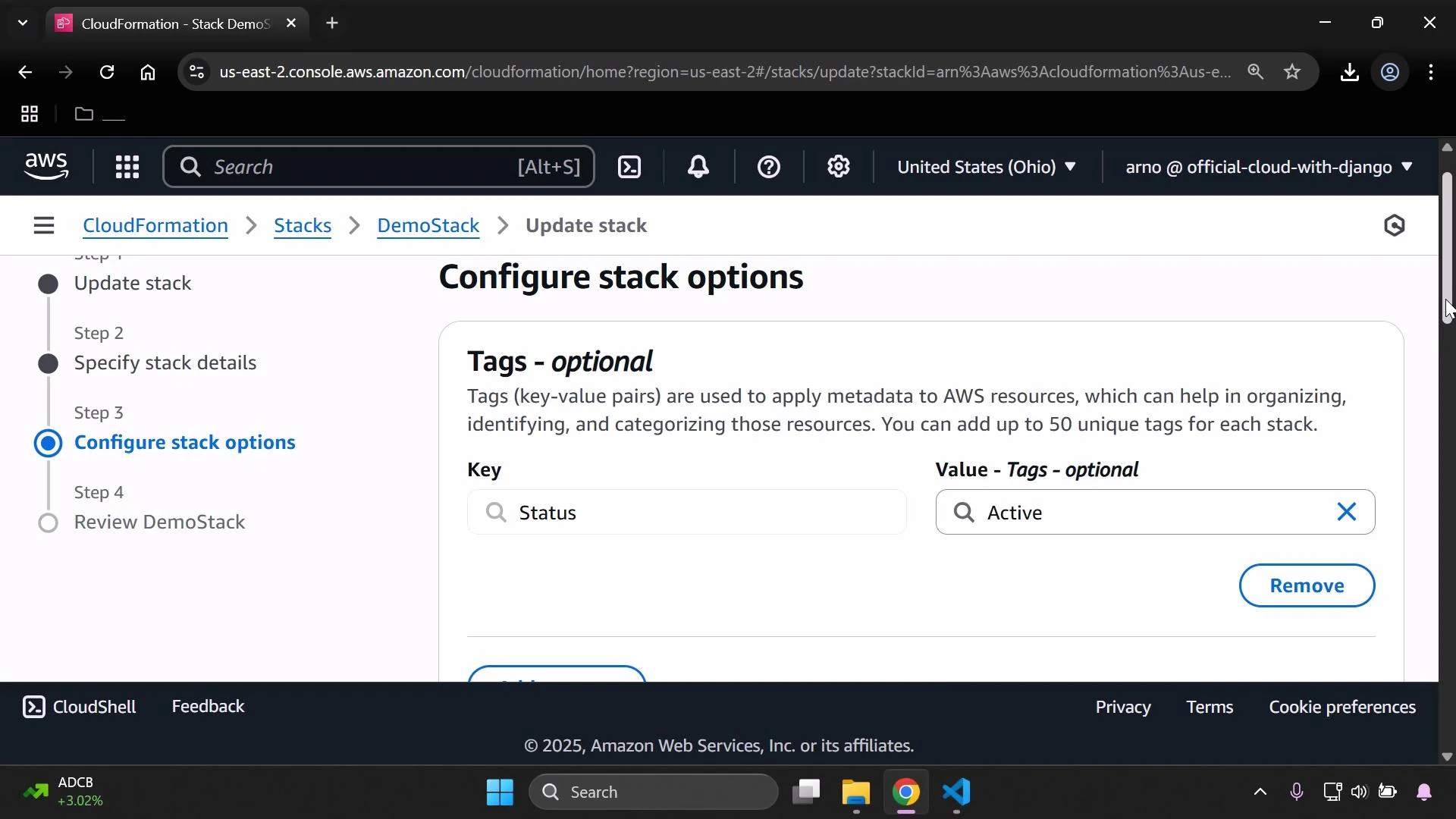Click Remove to delete the Status tag
1456x819 pixels.
1307,585
